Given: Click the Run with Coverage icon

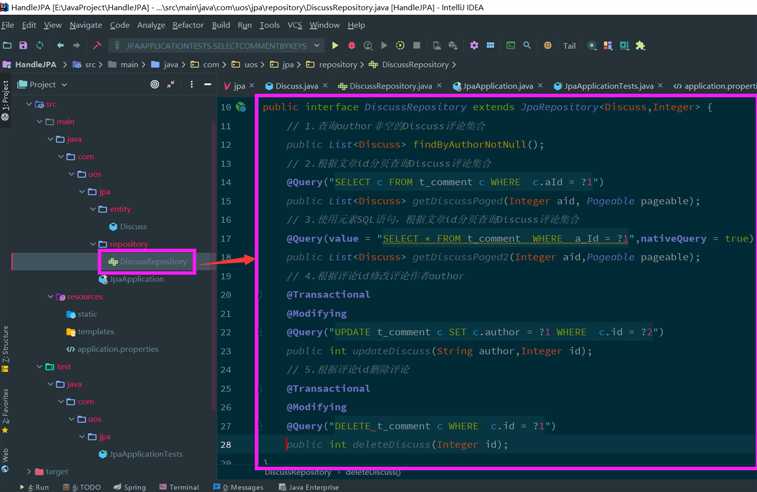Looking at the screenshot, I should coord(368,45).
